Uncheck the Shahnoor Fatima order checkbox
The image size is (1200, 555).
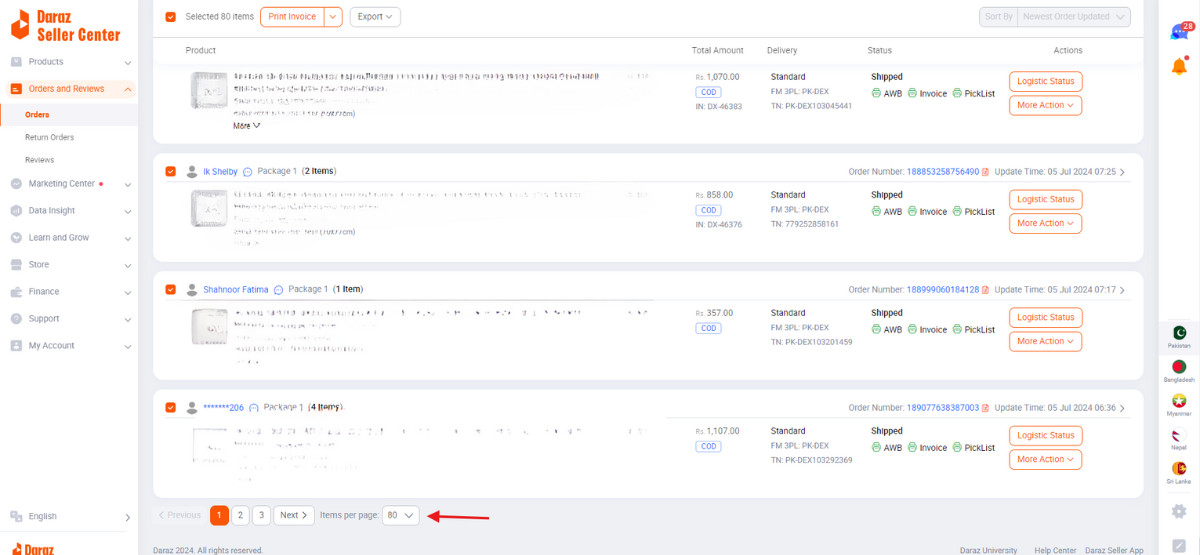(171, 290)
